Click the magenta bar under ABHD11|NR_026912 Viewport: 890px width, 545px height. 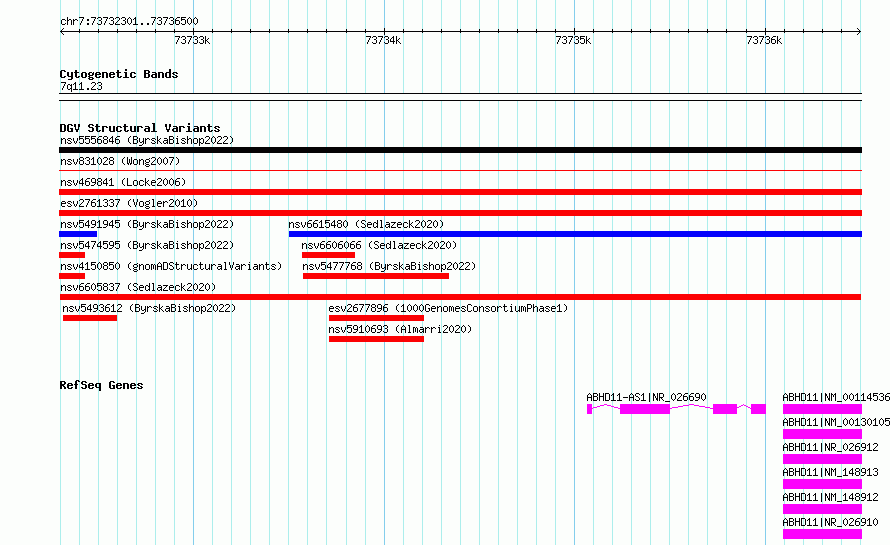(x=822, y=459)
